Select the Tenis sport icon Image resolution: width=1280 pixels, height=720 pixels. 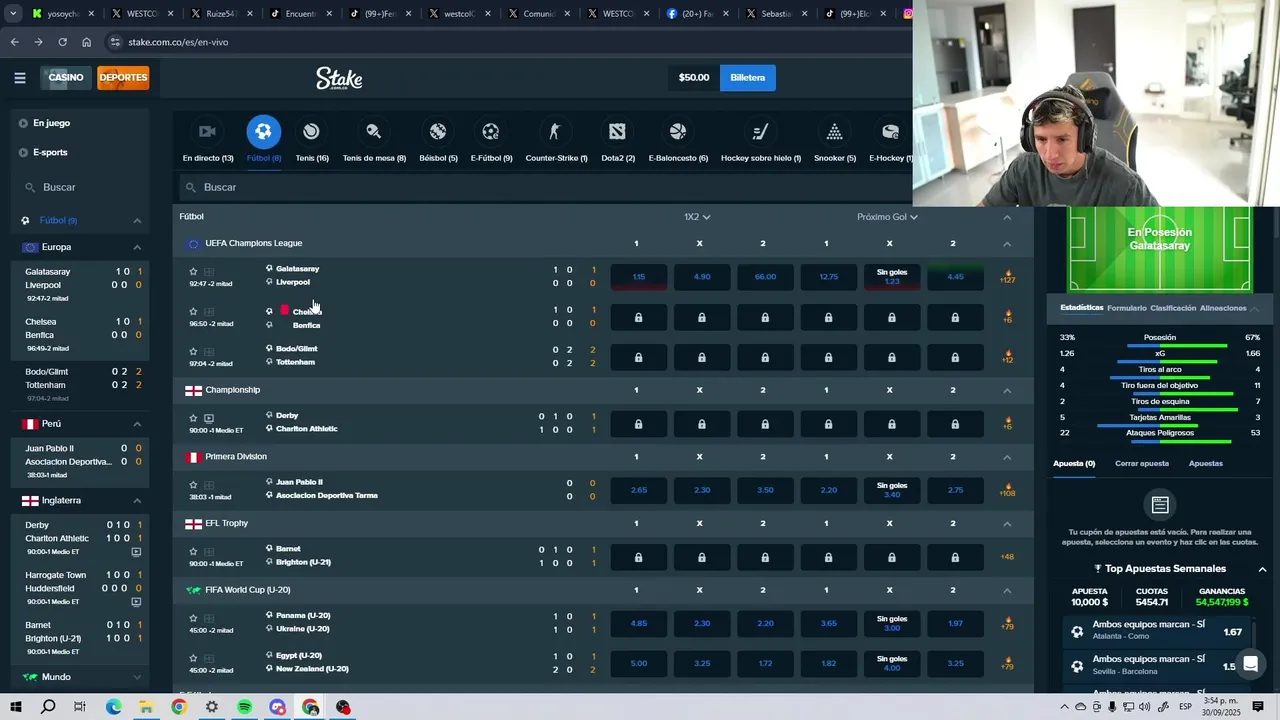tap(311, 132)
